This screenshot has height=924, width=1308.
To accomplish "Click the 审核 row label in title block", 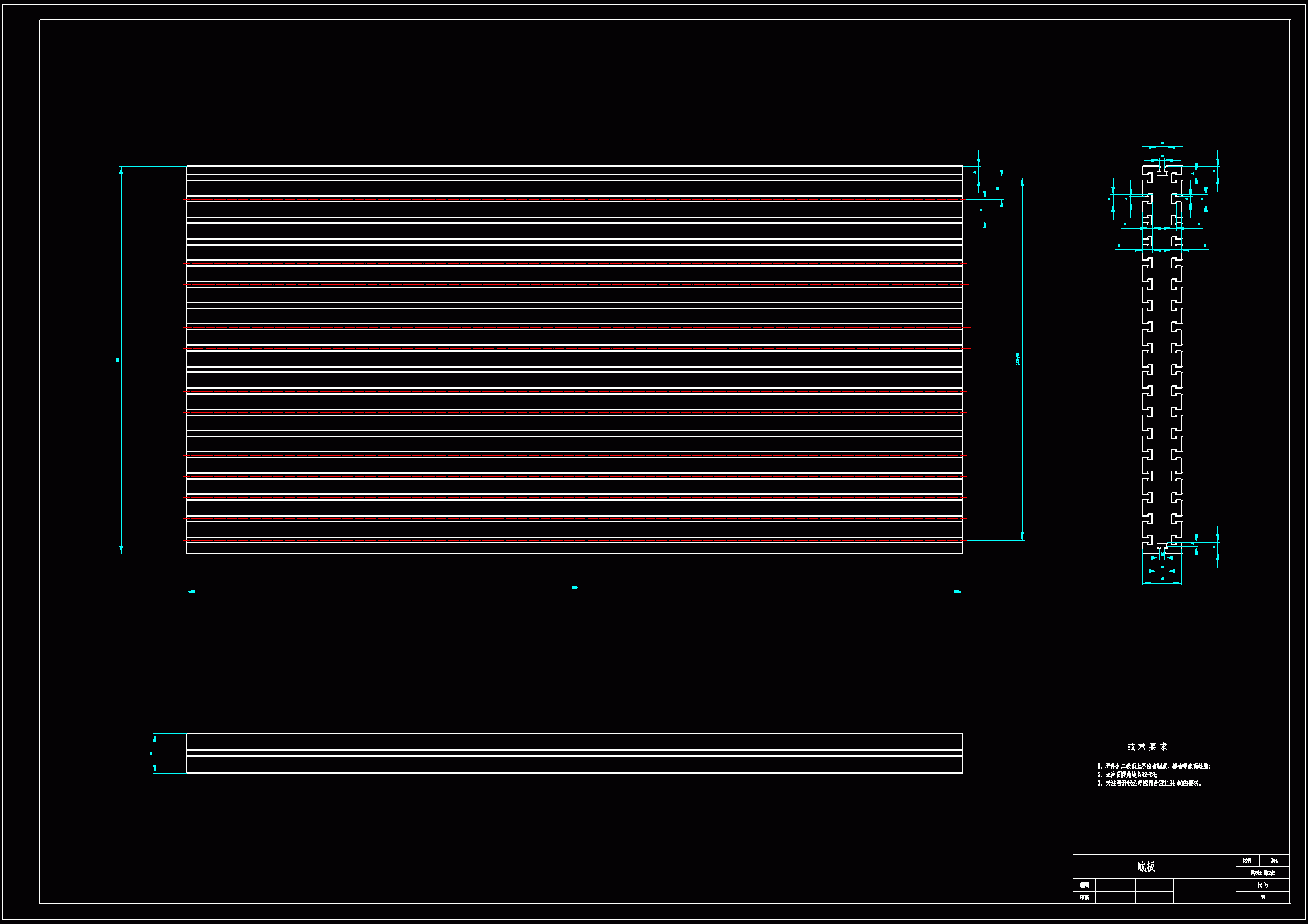I will (1084, 897).
